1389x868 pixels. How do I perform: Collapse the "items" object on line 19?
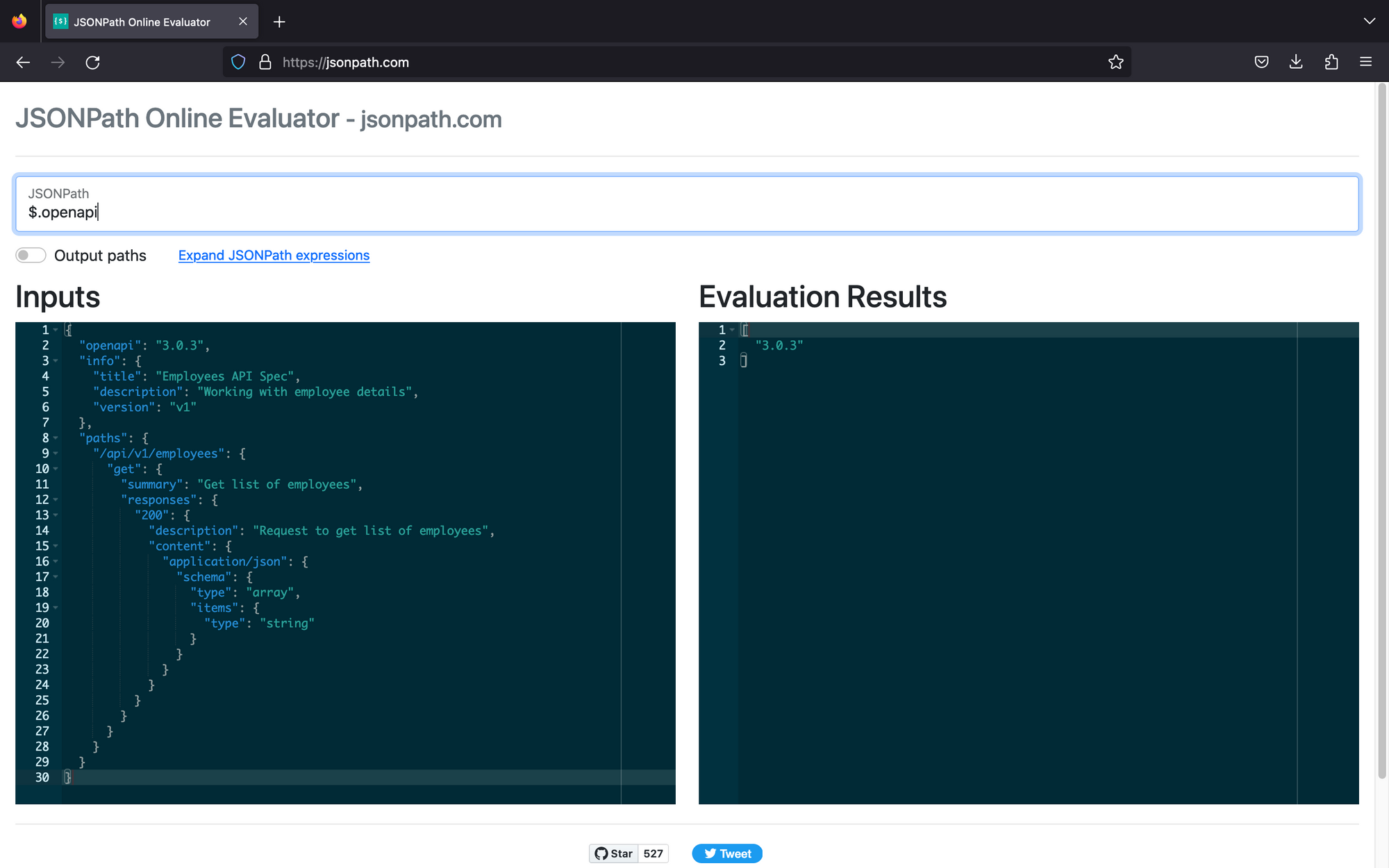[56, 608]
